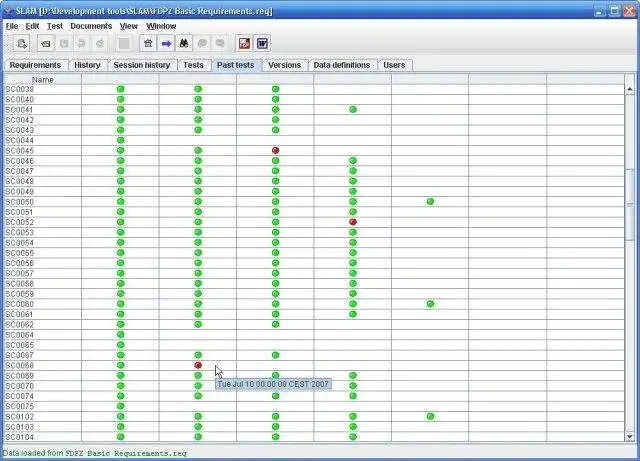Select the SC0074 row name
This screenshot has width=640, height=461.
20,396
